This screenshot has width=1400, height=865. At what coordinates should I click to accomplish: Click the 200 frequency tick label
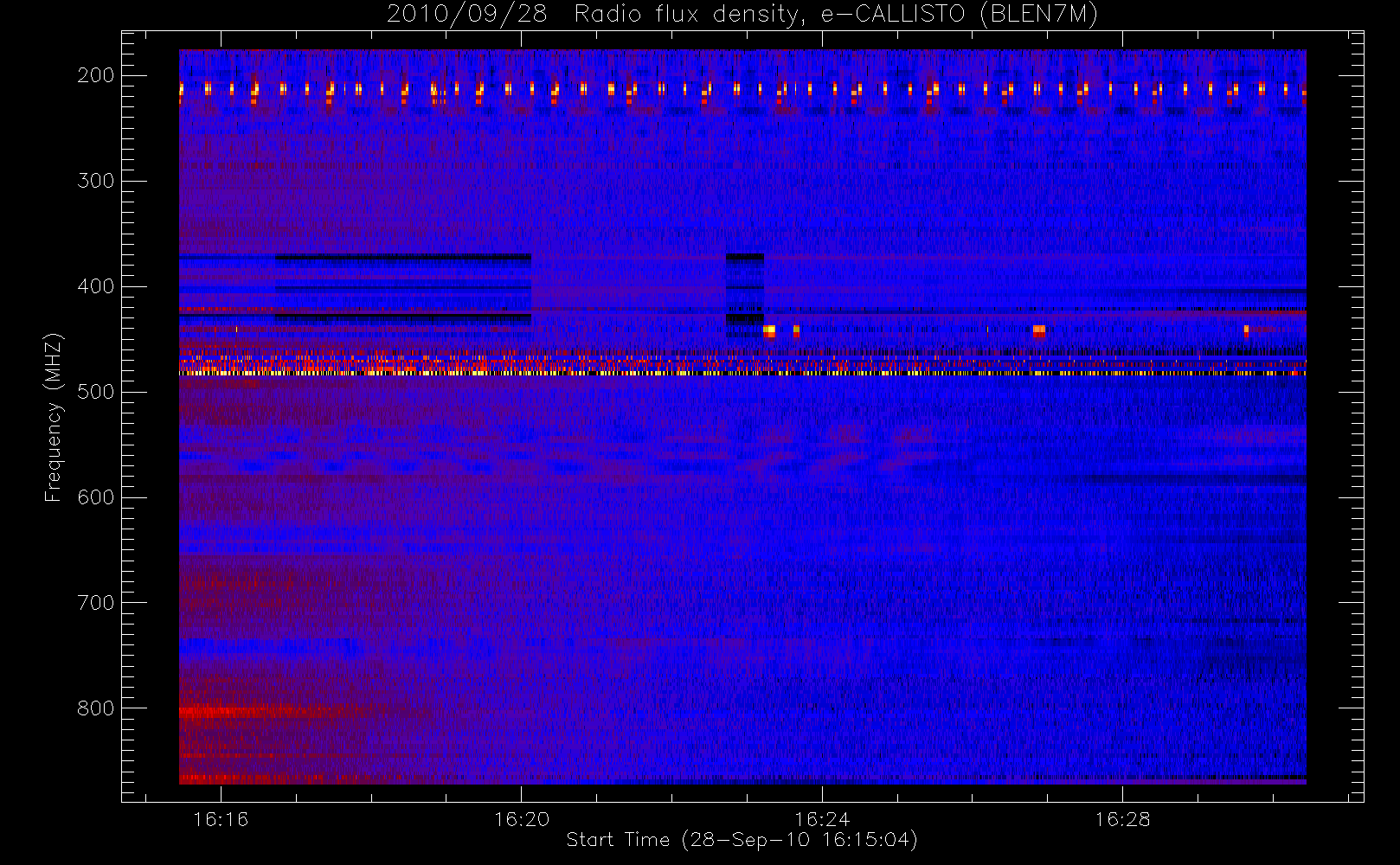coord(95,75)
